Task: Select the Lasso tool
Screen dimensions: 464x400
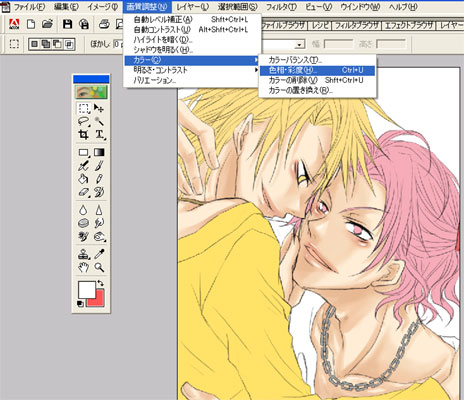Action: coord(84,121)
